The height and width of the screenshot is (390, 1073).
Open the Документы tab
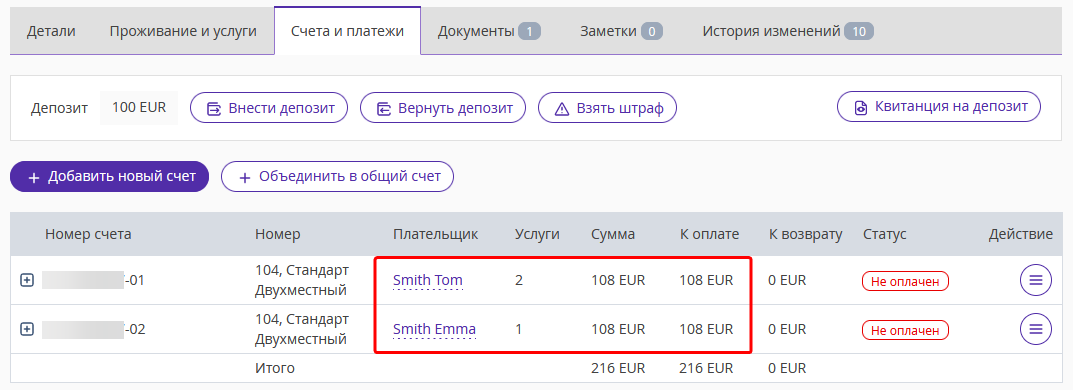coord(489,31)
